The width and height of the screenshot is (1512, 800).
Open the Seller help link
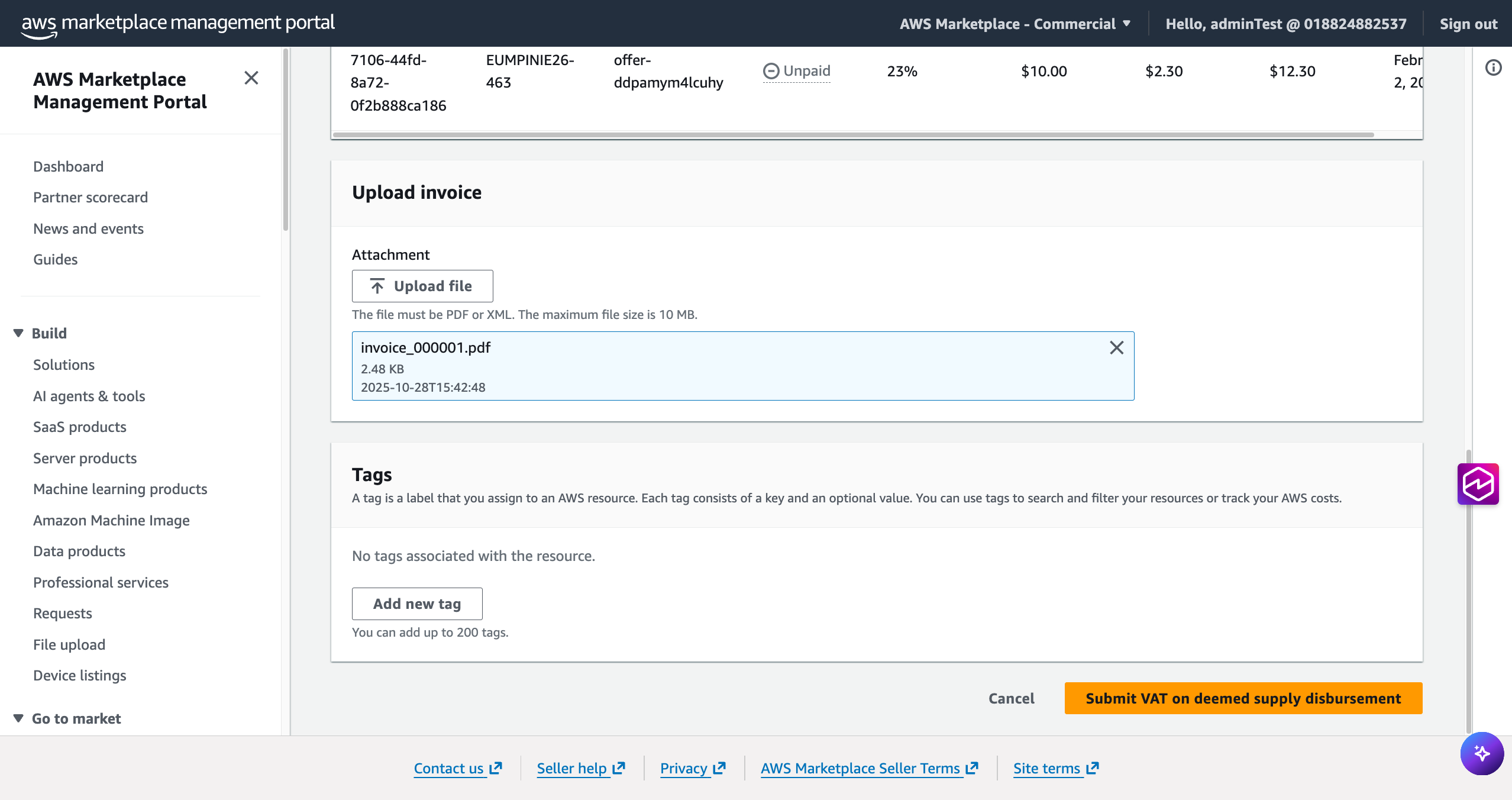(x=581, y=768)
